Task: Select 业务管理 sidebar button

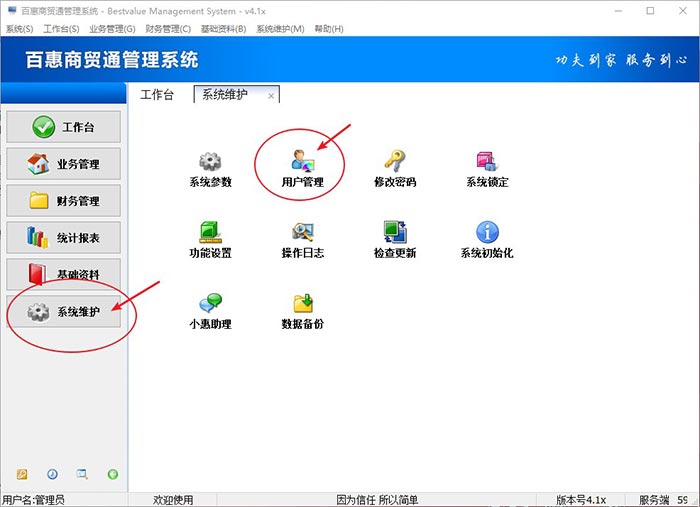Action: [63, 164]
